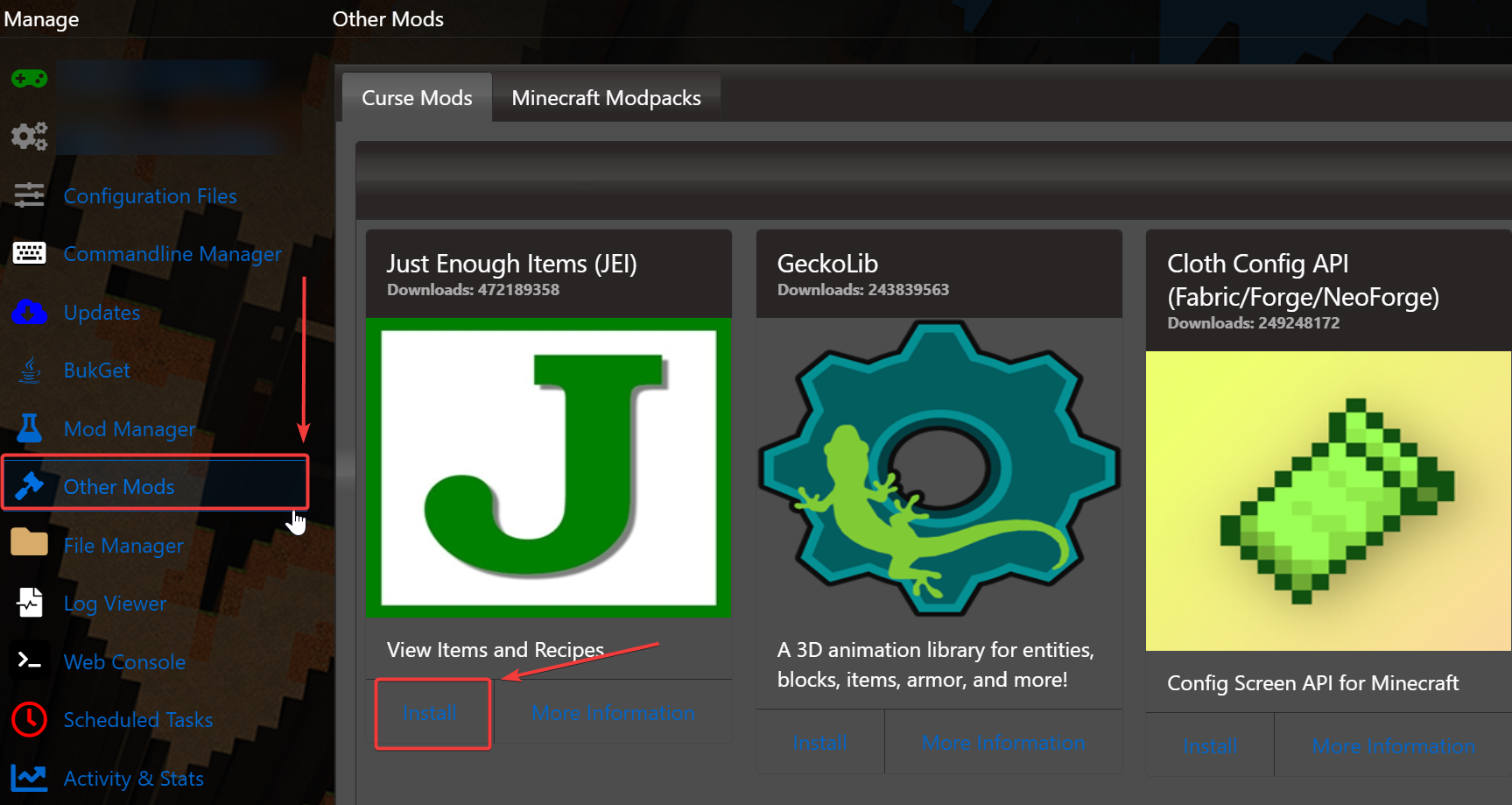1512x805 pixels.
Task: Select Other Mods in sidebar
Action: 119,487
